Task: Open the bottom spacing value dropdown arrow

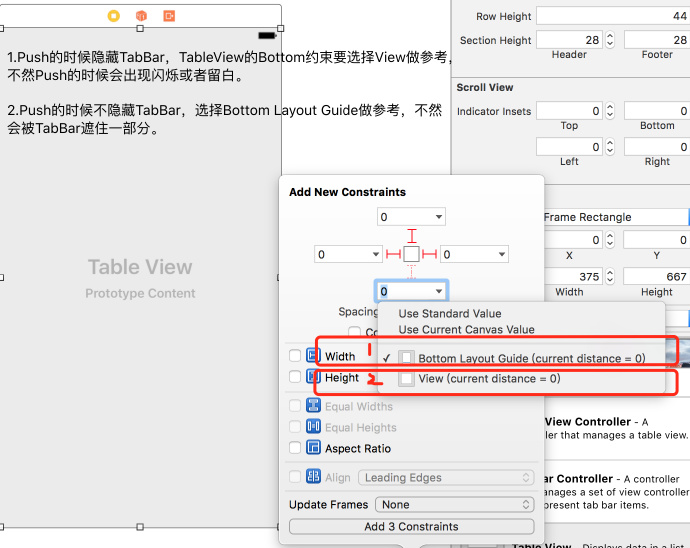Action: tap(439, 291)
